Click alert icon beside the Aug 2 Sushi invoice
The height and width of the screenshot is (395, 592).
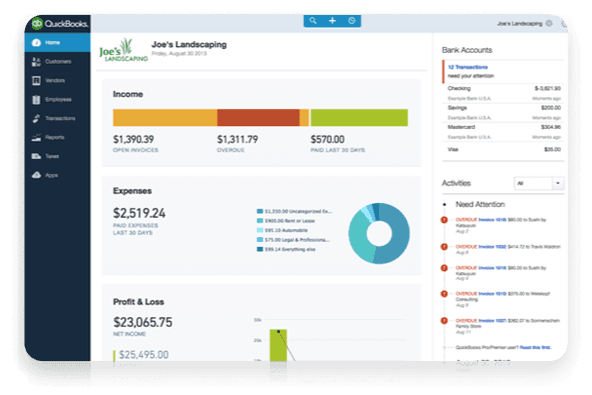pos(444,220)
